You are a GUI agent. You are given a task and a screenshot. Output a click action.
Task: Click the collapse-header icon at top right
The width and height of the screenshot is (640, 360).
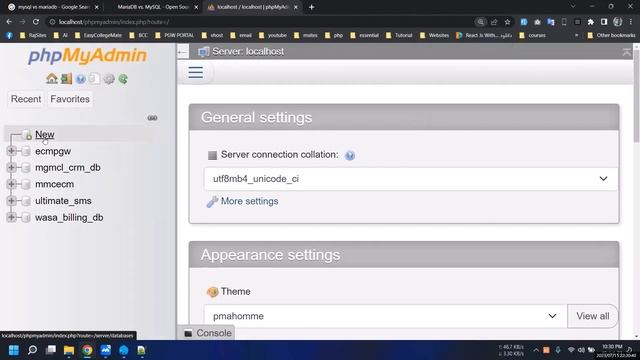pyautogui.click(x=626, y=52)
